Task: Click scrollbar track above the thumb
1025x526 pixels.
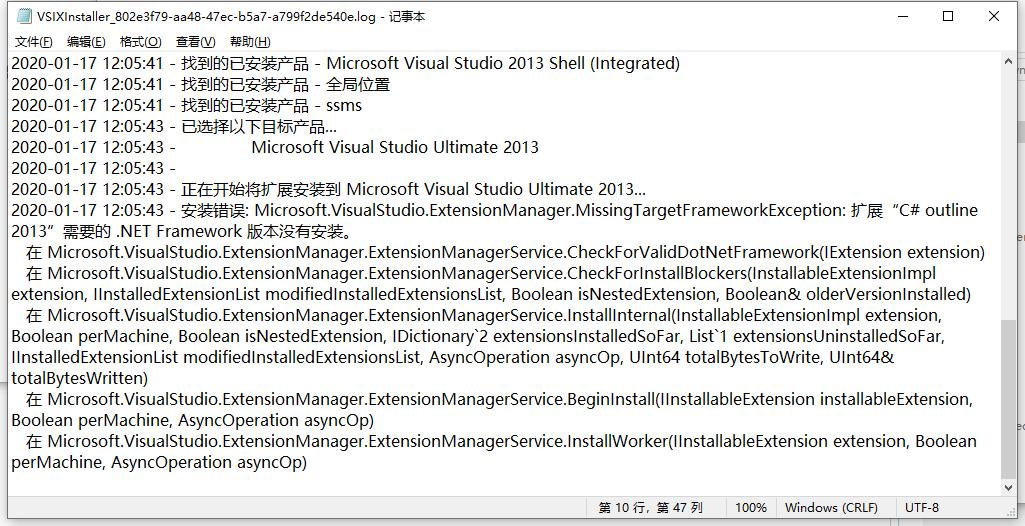Action: coord(1008,194)
